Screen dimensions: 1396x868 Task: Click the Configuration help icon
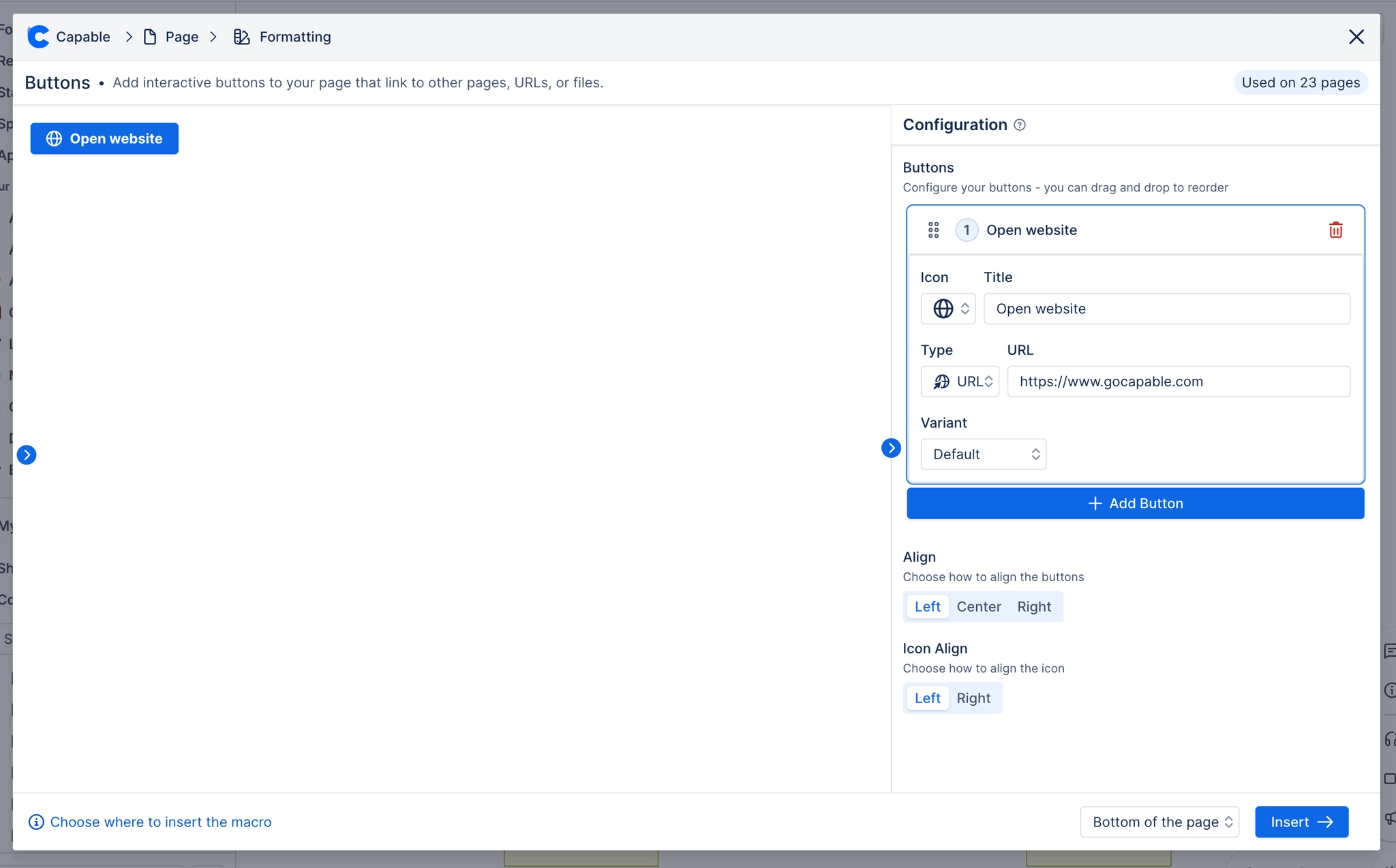(1019, 125)
